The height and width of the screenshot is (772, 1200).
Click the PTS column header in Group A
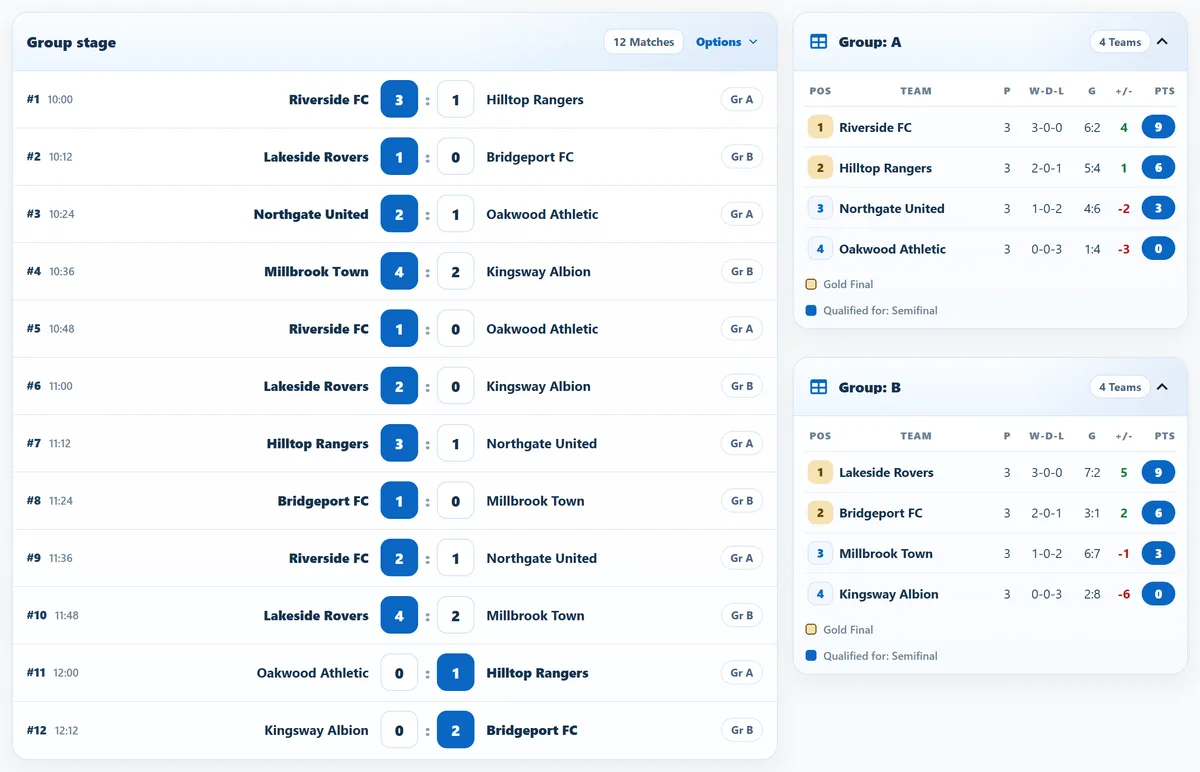[1164, 91]
